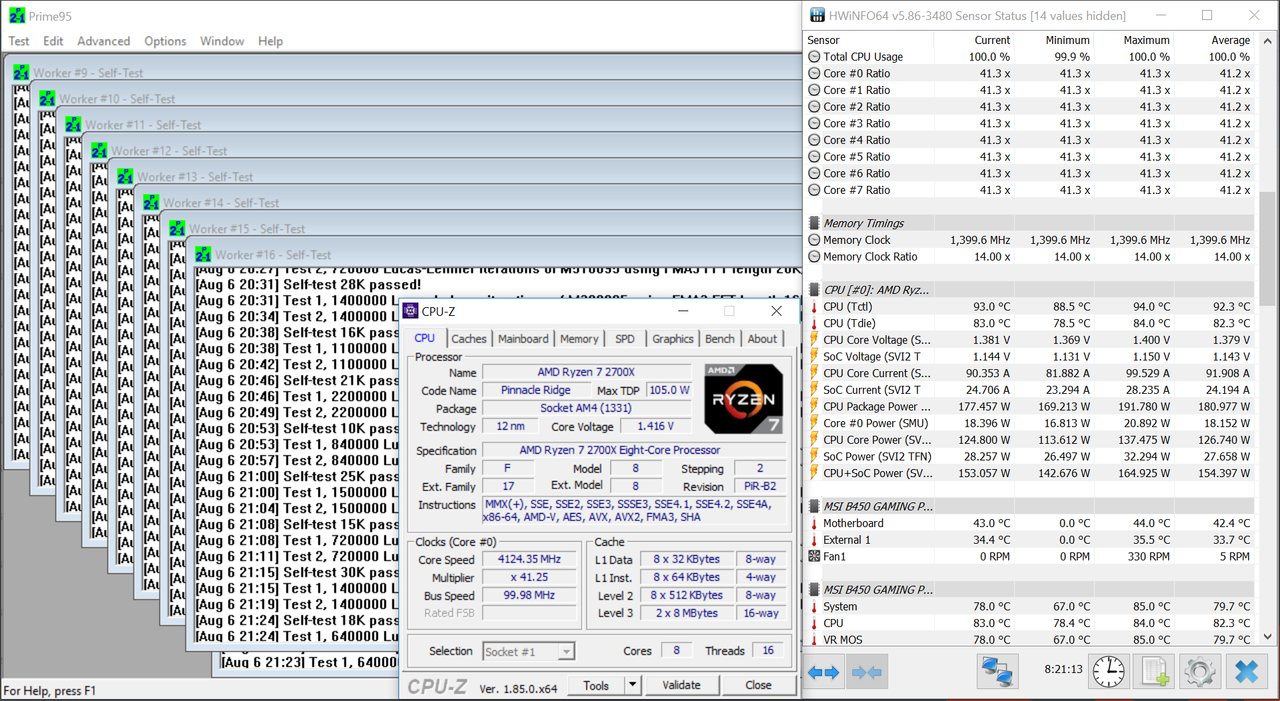Select the CPU (Tdie) sensor row
The image size is (1280, 701).
coord(1030,323)
